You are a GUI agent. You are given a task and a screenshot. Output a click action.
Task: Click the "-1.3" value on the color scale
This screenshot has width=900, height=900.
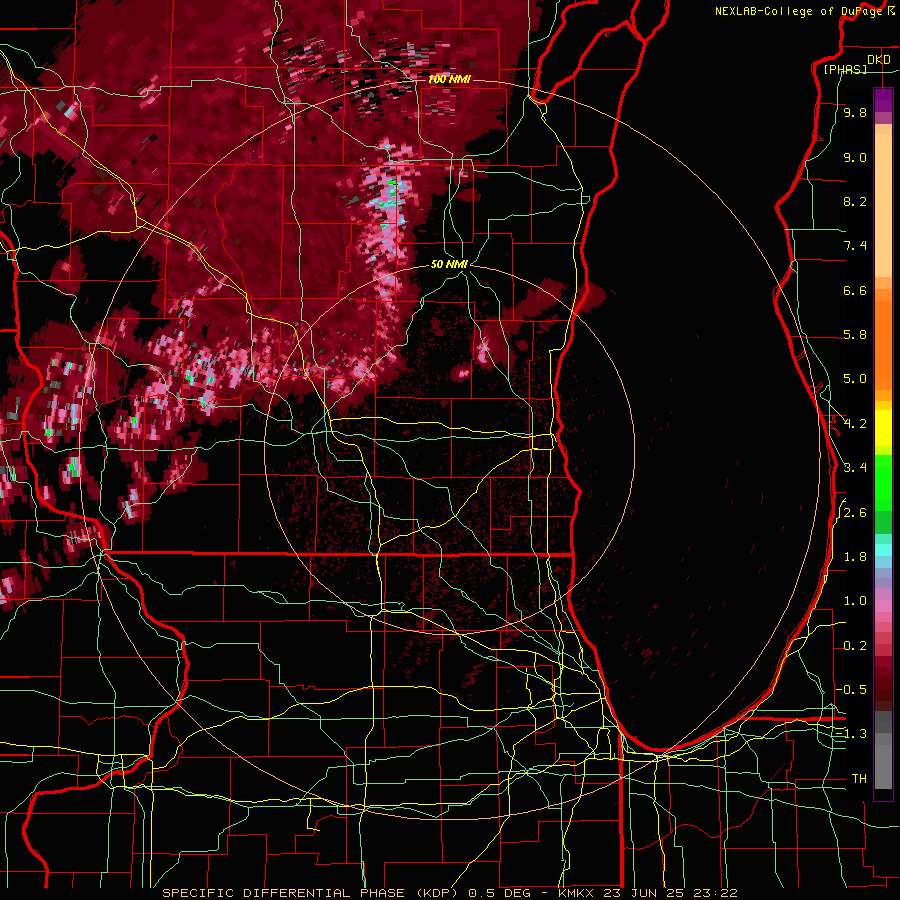coord(852,734)
